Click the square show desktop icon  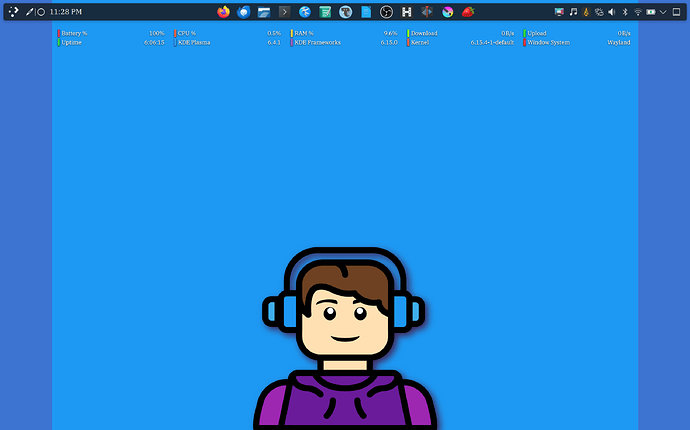(x=676, y=12)
